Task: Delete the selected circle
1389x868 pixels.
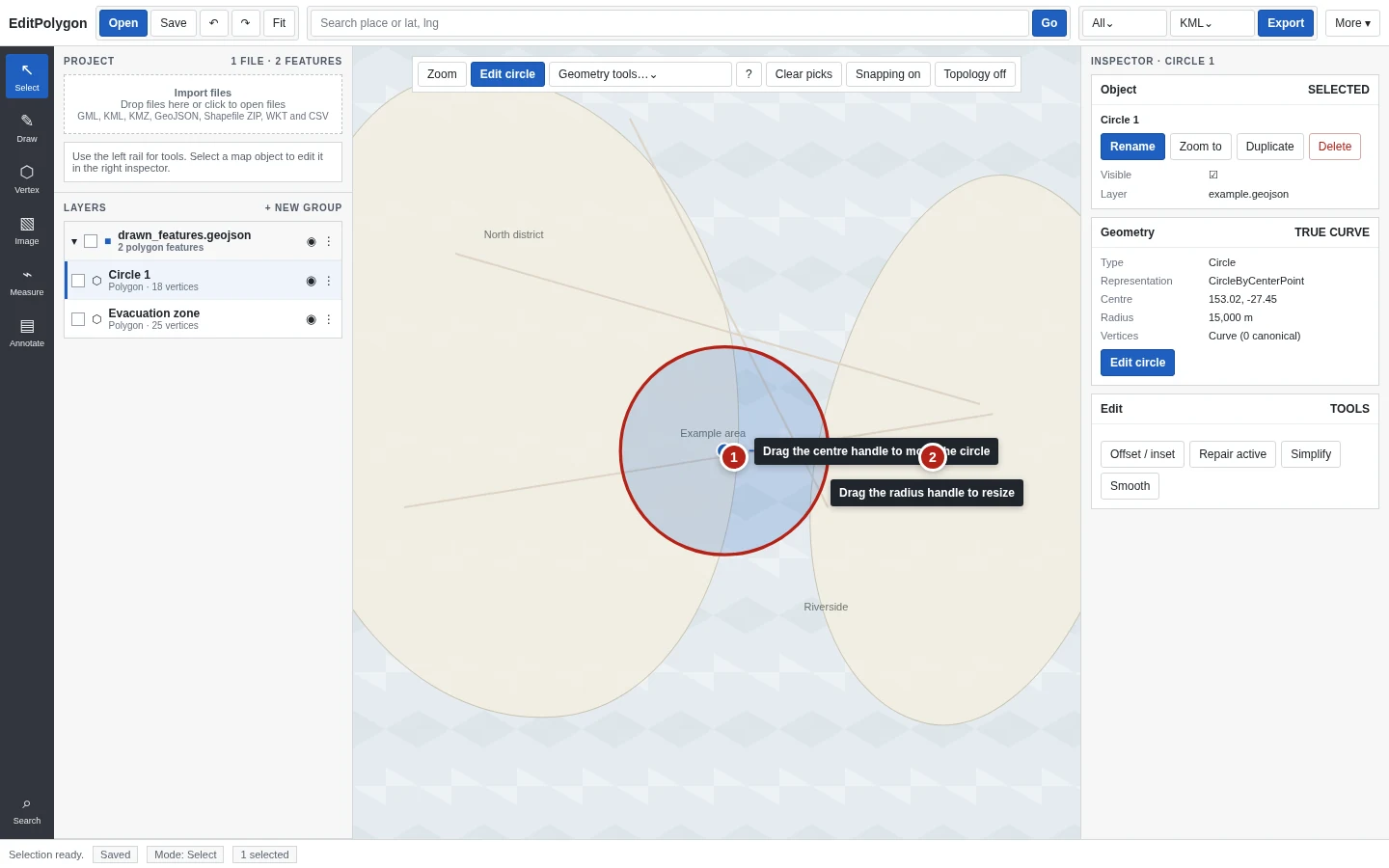Action: pyautogui.click(x=1335, y=147)
